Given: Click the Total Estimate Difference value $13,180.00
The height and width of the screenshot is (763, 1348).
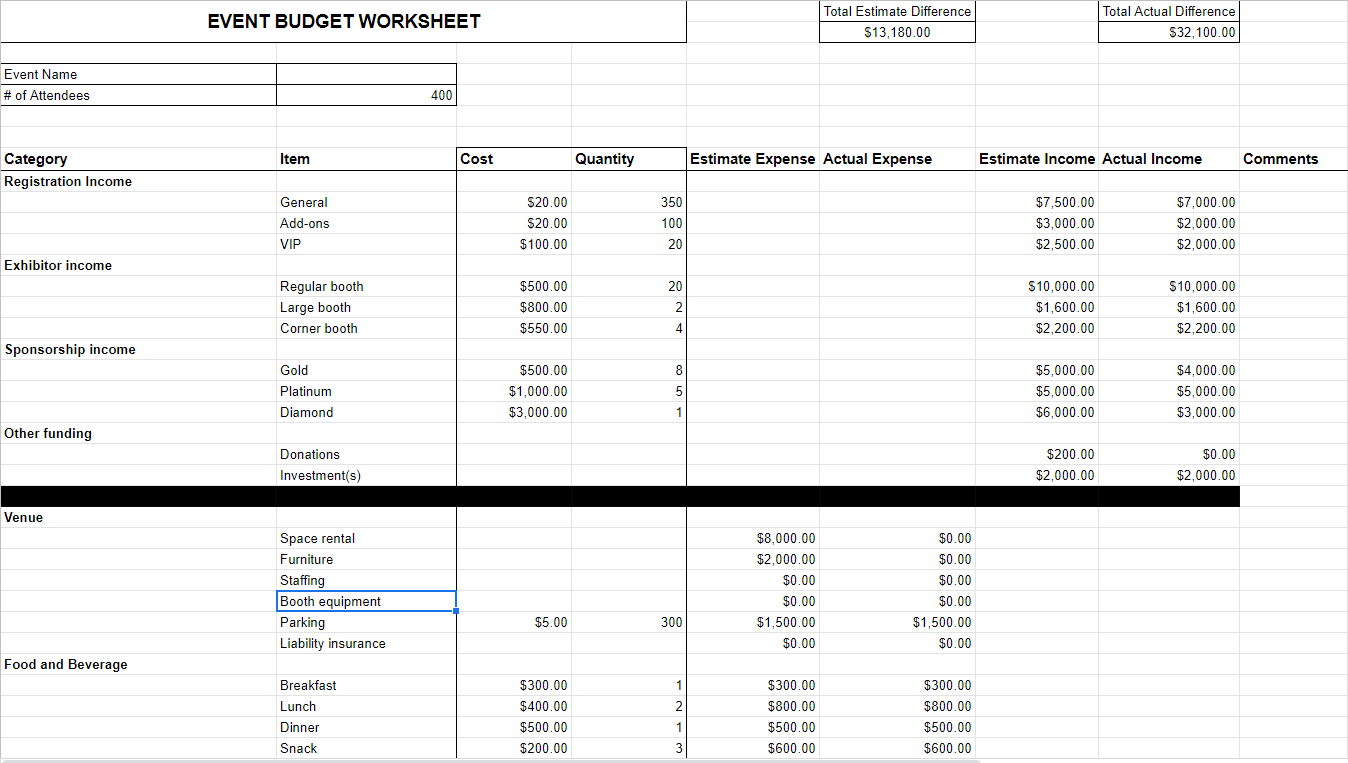Looking at the screenshot, I should point(896,31).
